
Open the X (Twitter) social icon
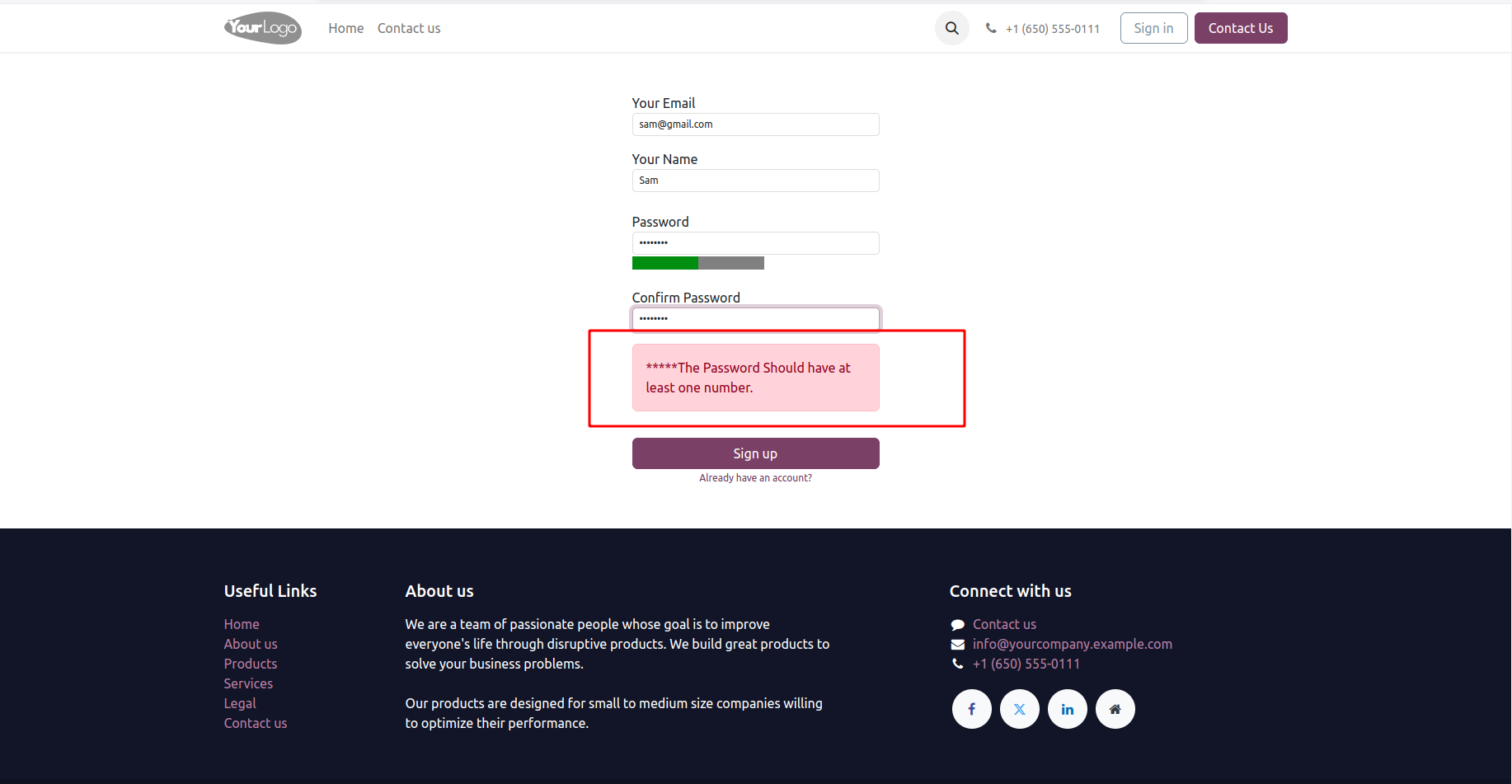coord(1019,709)
